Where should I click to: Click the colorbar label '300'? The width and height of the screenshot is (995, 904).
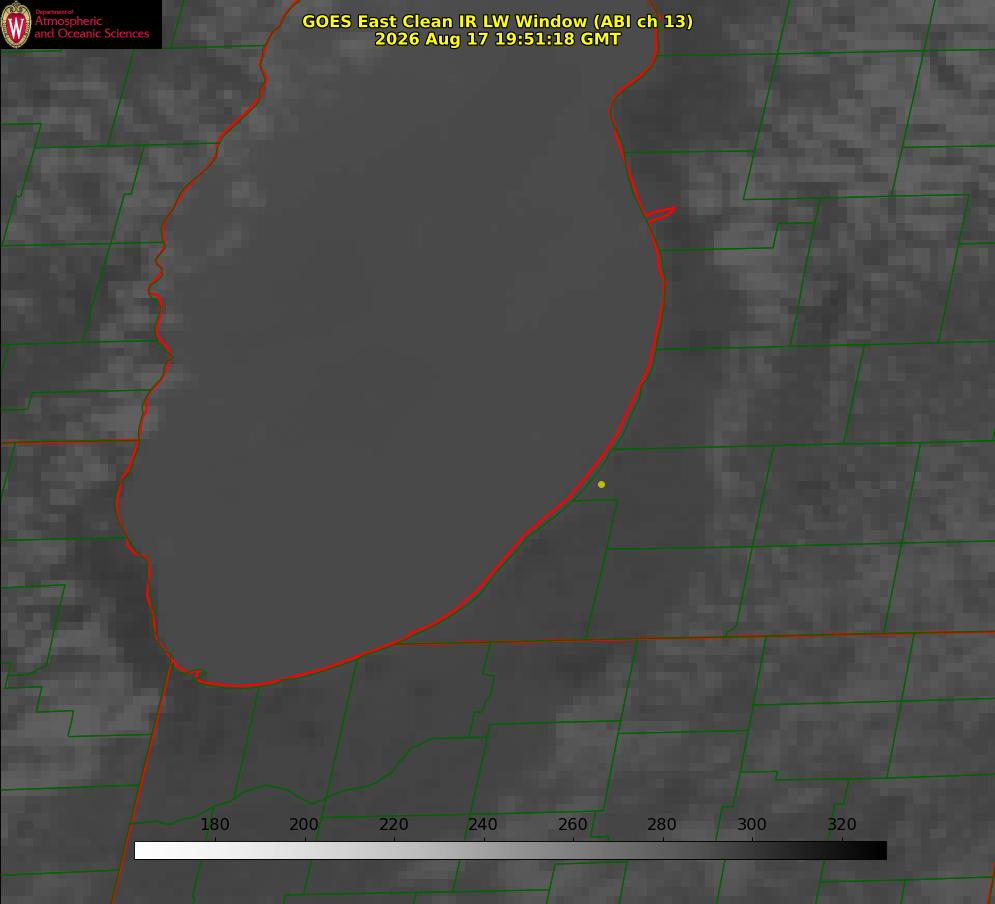tap(752, 824)
